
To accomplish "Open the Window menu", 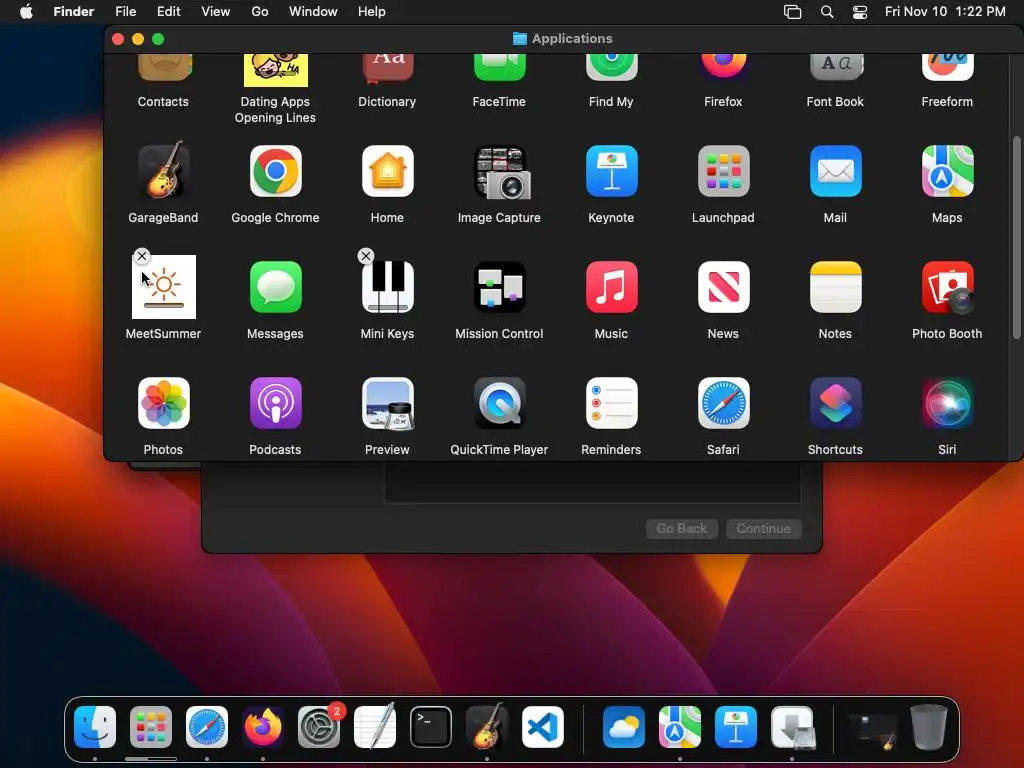I will (313, 12).
